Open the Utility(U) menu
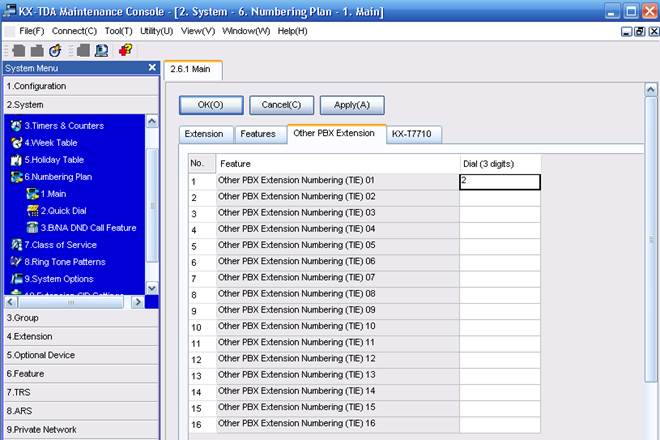 pos(156,31)
